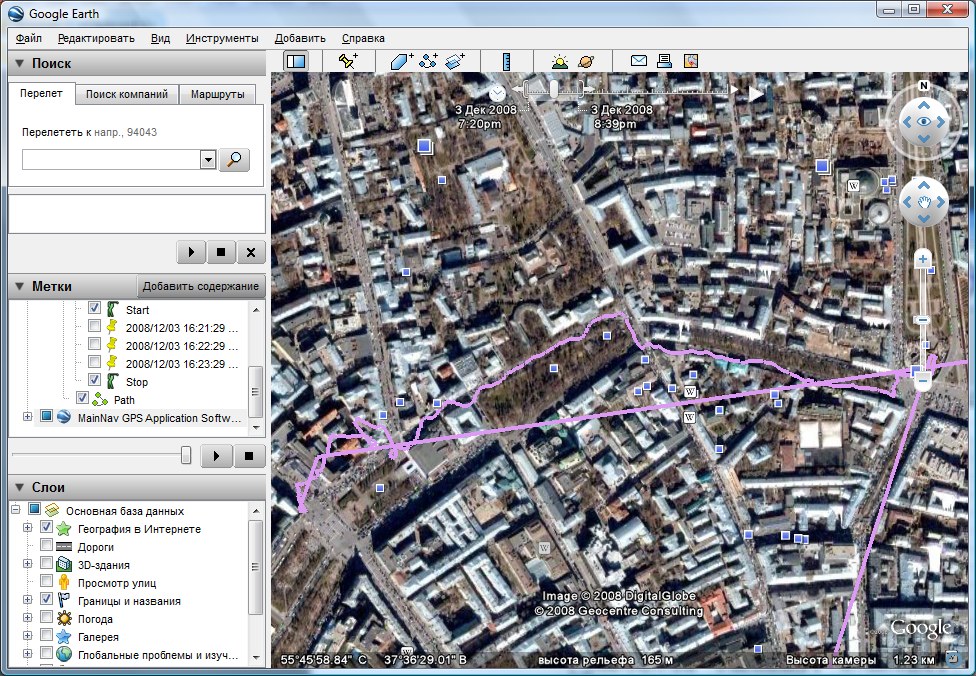This screenshot has width=976, height=676.
Task: Open the Инструменты menu
Action: click(x=222, y=38)
